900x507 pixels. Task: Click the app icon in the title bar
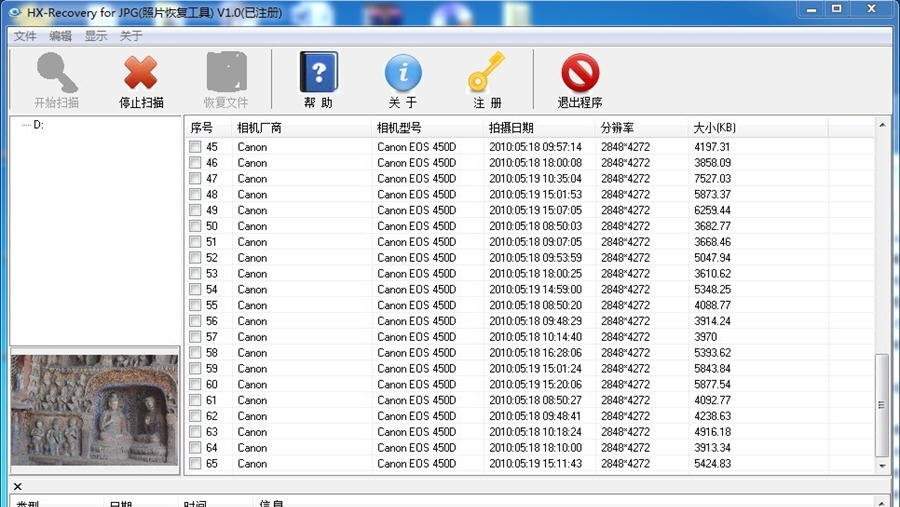[x=14, y=11]
